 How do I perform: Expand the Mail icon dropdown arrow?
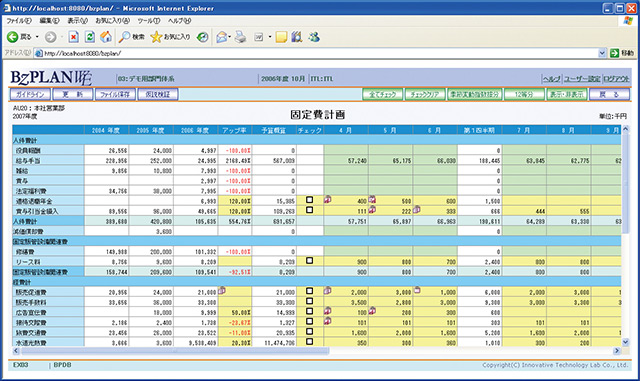coord(230,37)
